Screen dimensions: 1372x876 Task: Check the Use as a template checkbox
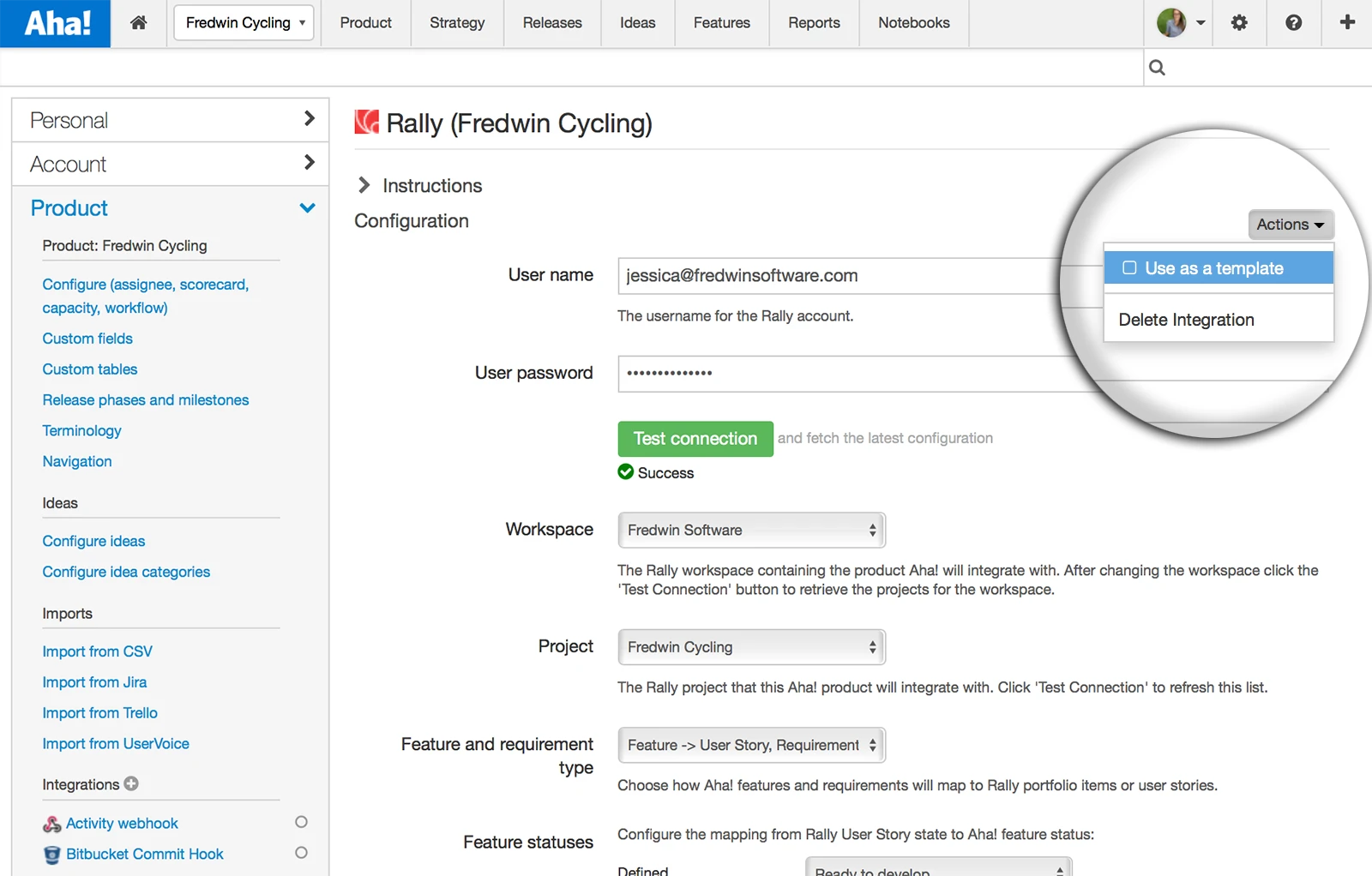pyautogui.click(x=1129, y=268)
